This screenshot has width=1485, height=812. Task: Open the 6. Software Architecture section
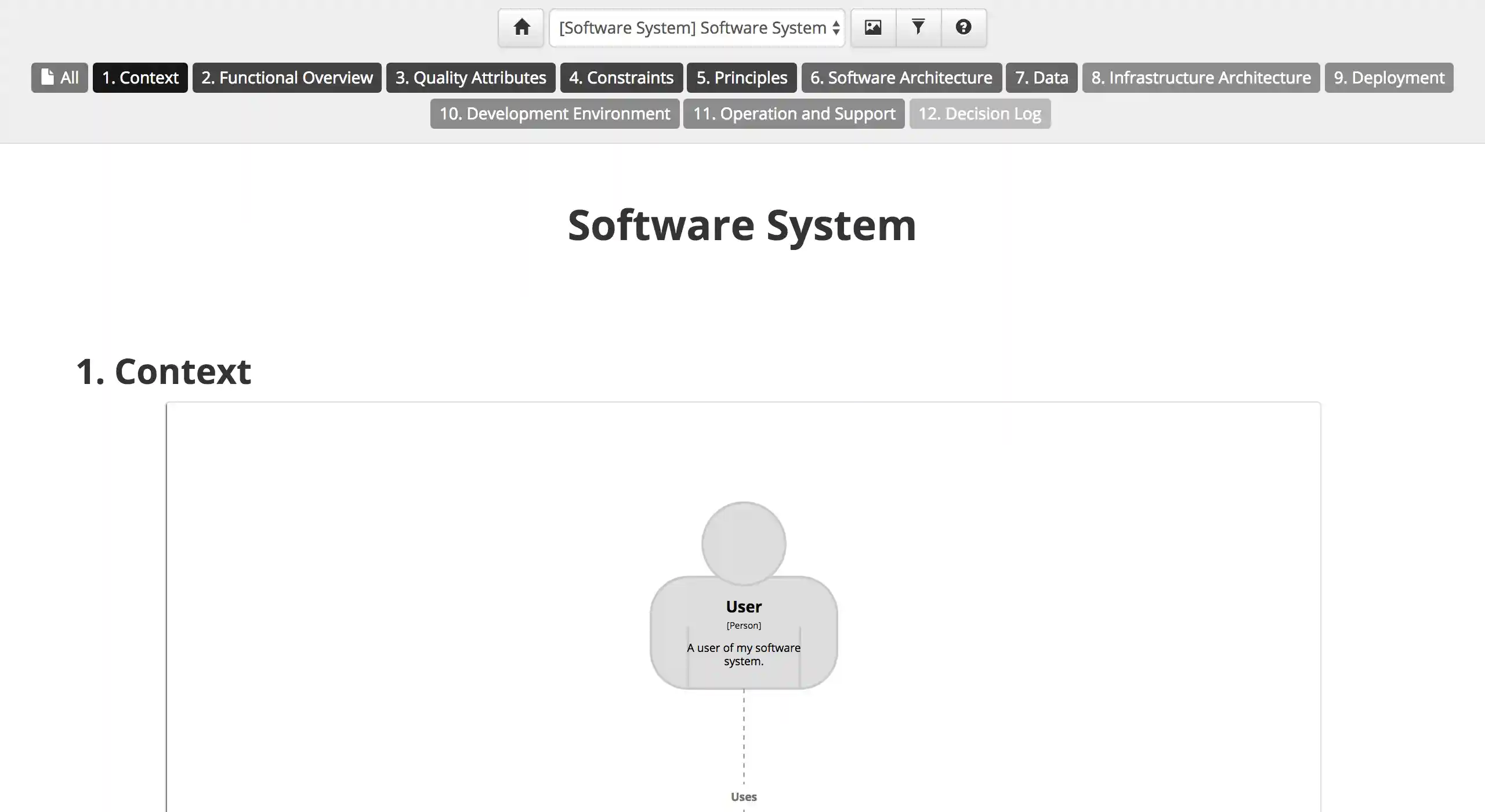tap(901, 77)
